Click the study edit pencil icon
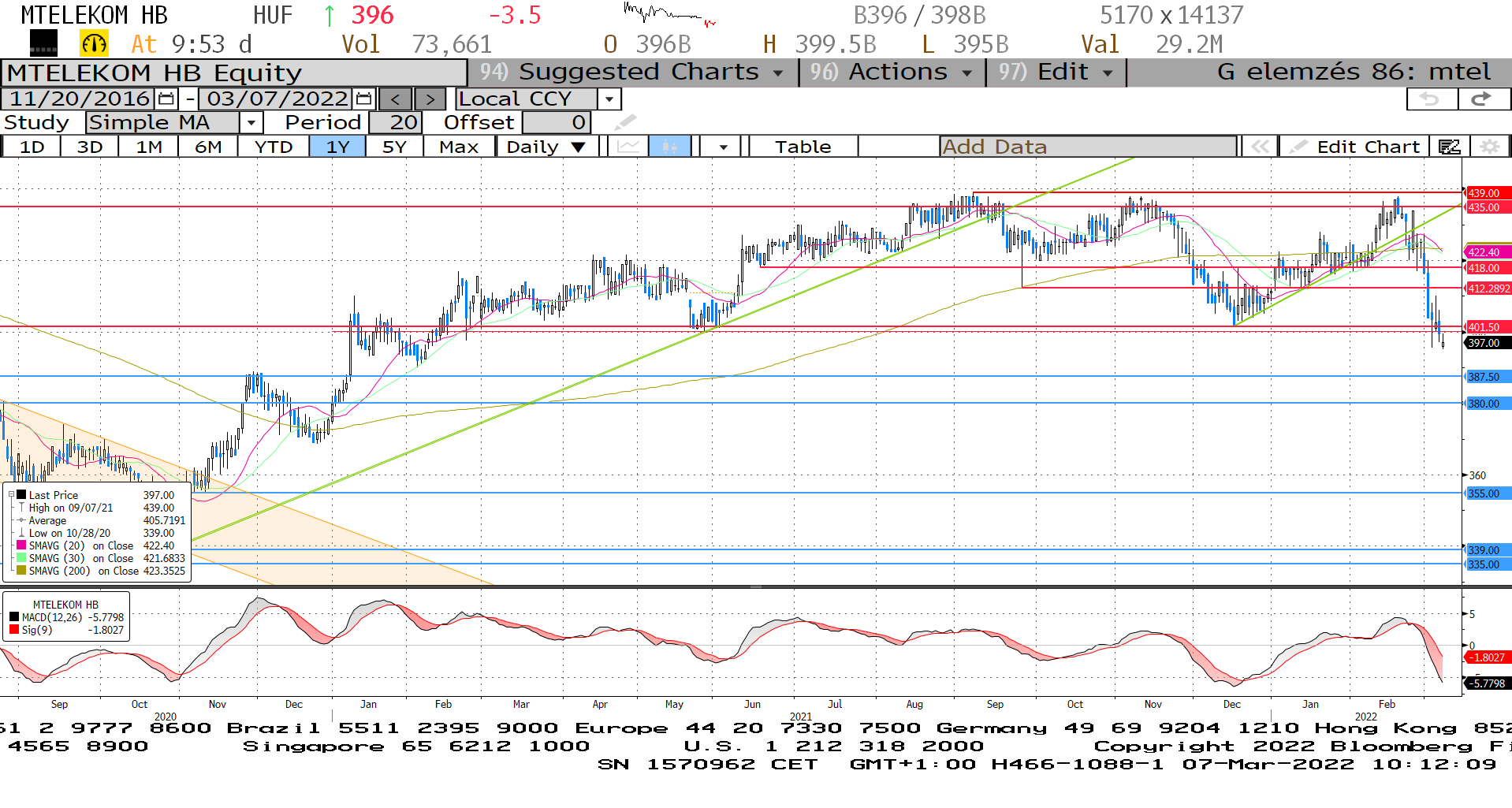 624,122
